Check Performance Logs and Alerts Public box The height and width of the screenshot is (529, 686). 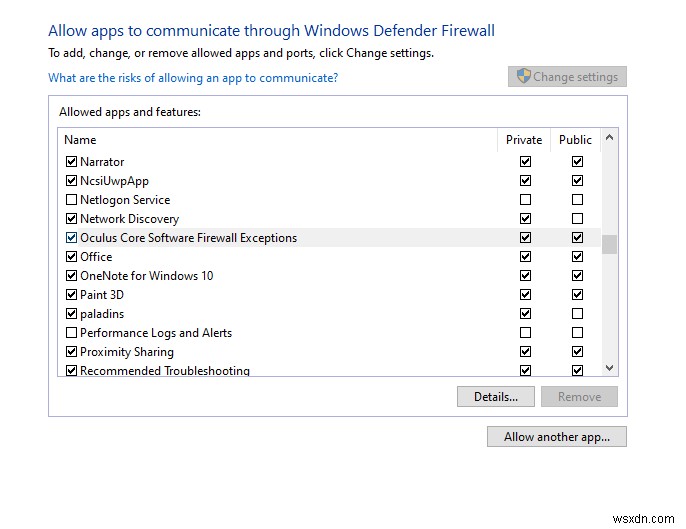click(x=578, y=333)
